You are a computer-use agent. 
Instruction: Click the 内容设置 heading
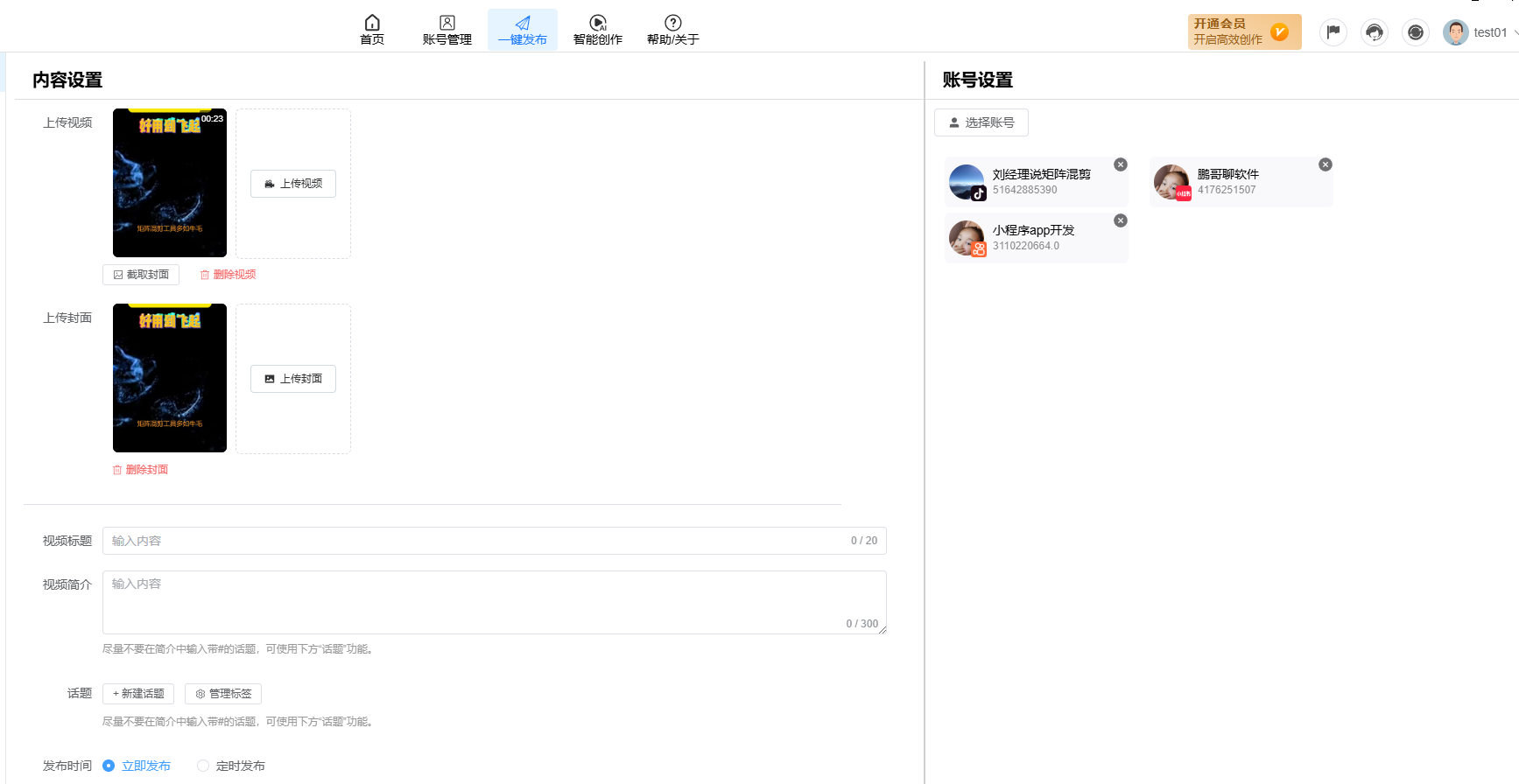point(67,80)
